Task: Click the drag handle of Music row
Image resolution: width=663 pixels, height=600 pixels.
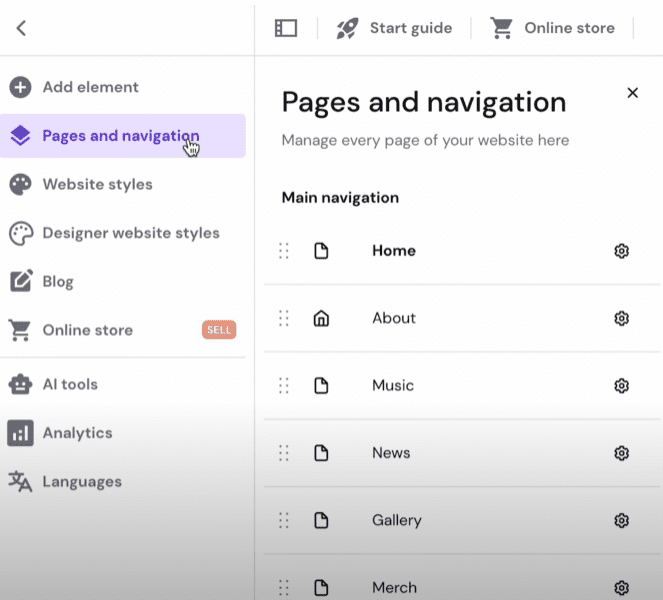Action: click(284, 386)
